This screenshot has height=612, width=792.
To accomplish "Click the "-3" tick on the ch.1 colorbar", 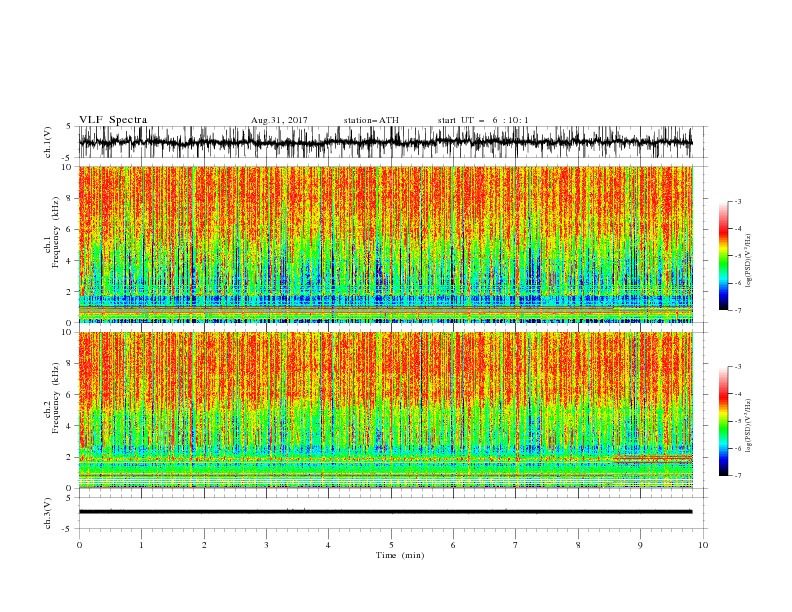I will tap(738, 201).
